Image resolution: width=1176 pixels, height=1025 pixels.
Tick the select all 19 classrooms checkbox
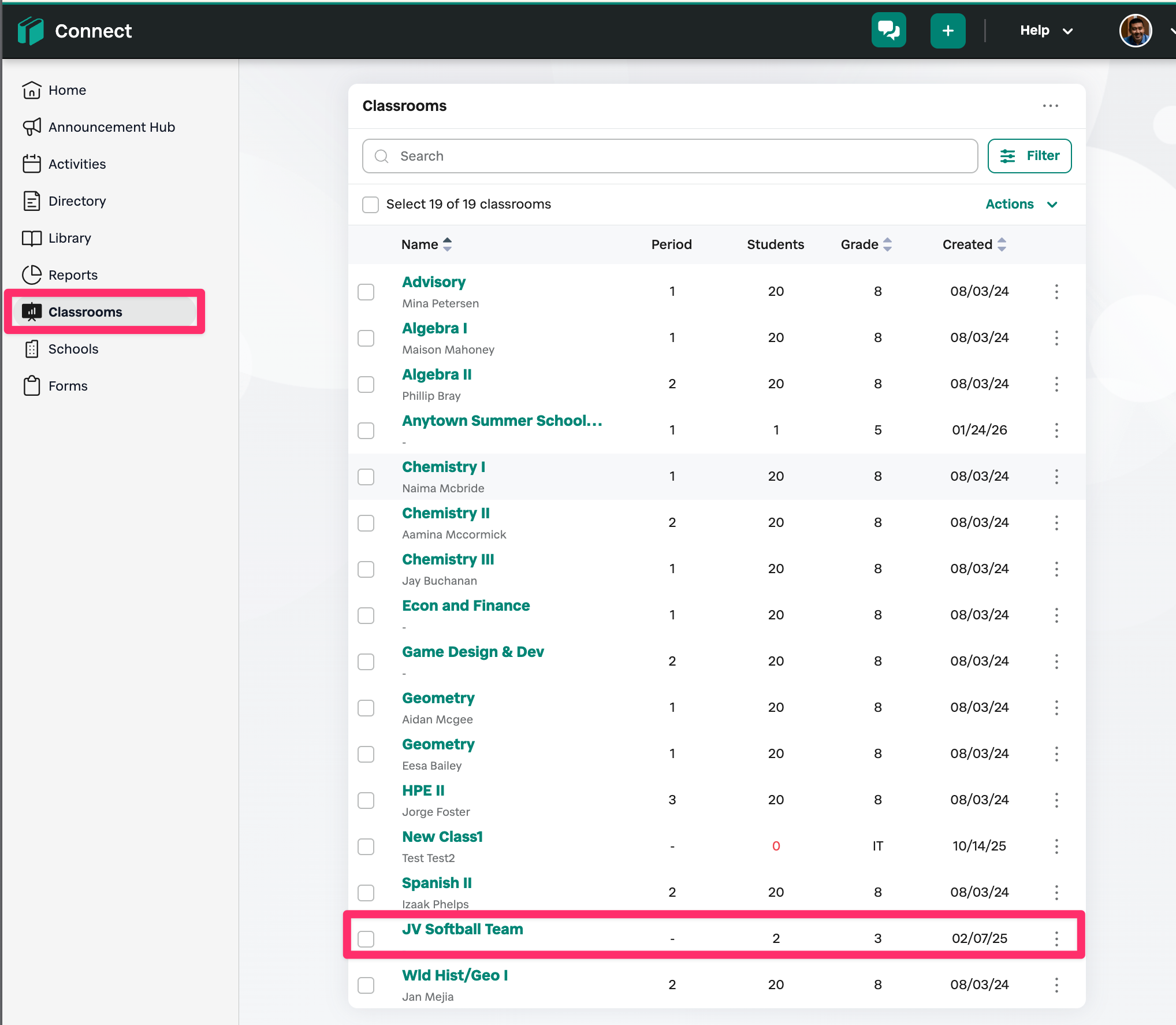[370, 205]
